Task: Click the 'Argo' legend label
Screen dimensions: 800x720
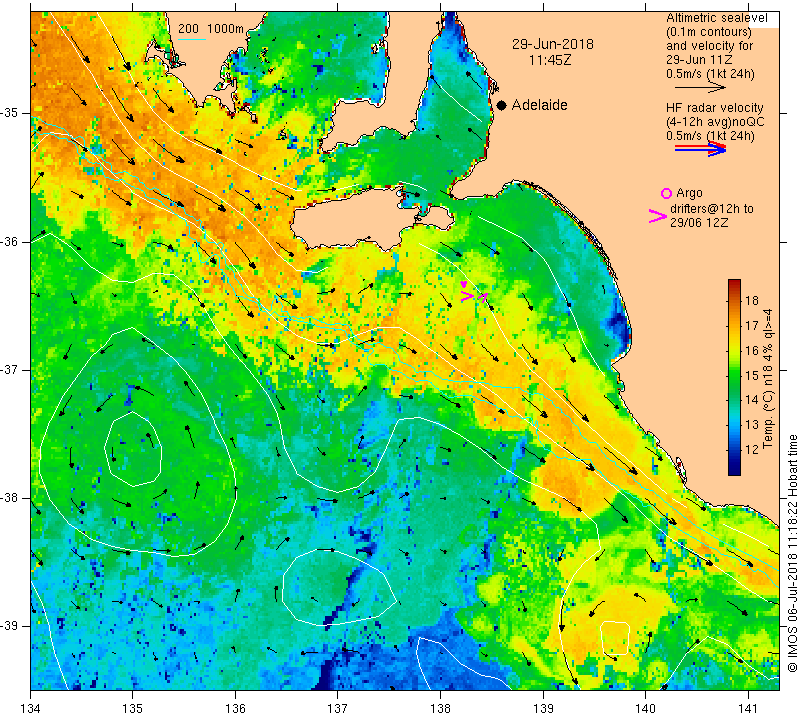Action: point(689,193)
